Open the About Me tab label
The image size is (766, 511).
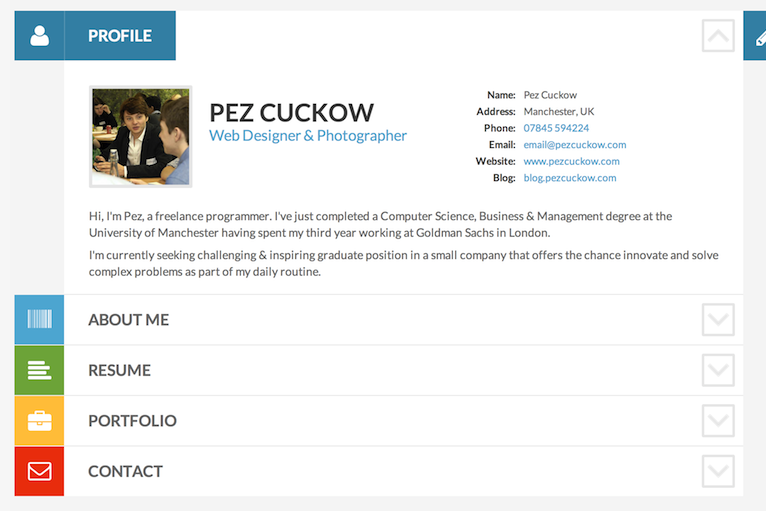(128, 320)
